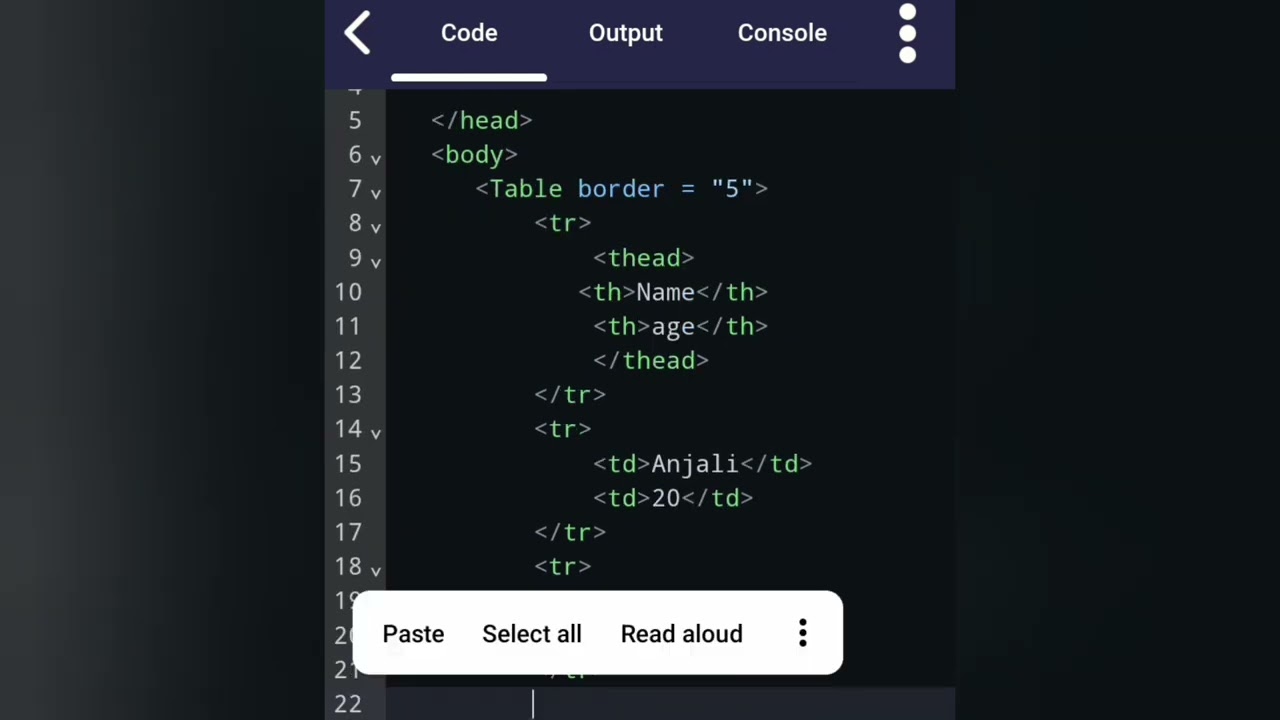Click line number 15 in gutter
The width and height of the screenshot is (1280, 720).
pyautogui.click(x=348, y=464)
